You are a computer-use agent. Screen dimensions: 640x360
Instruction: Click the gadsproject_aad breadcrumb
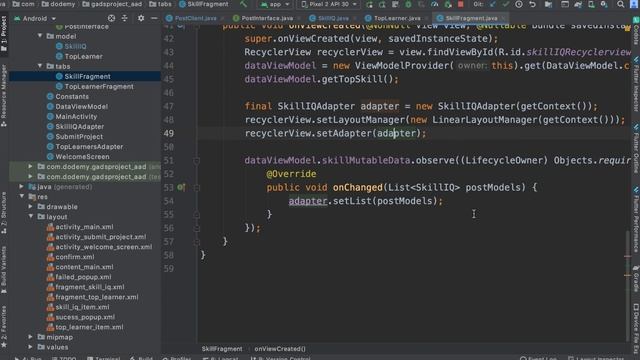[x=112, y=4]
